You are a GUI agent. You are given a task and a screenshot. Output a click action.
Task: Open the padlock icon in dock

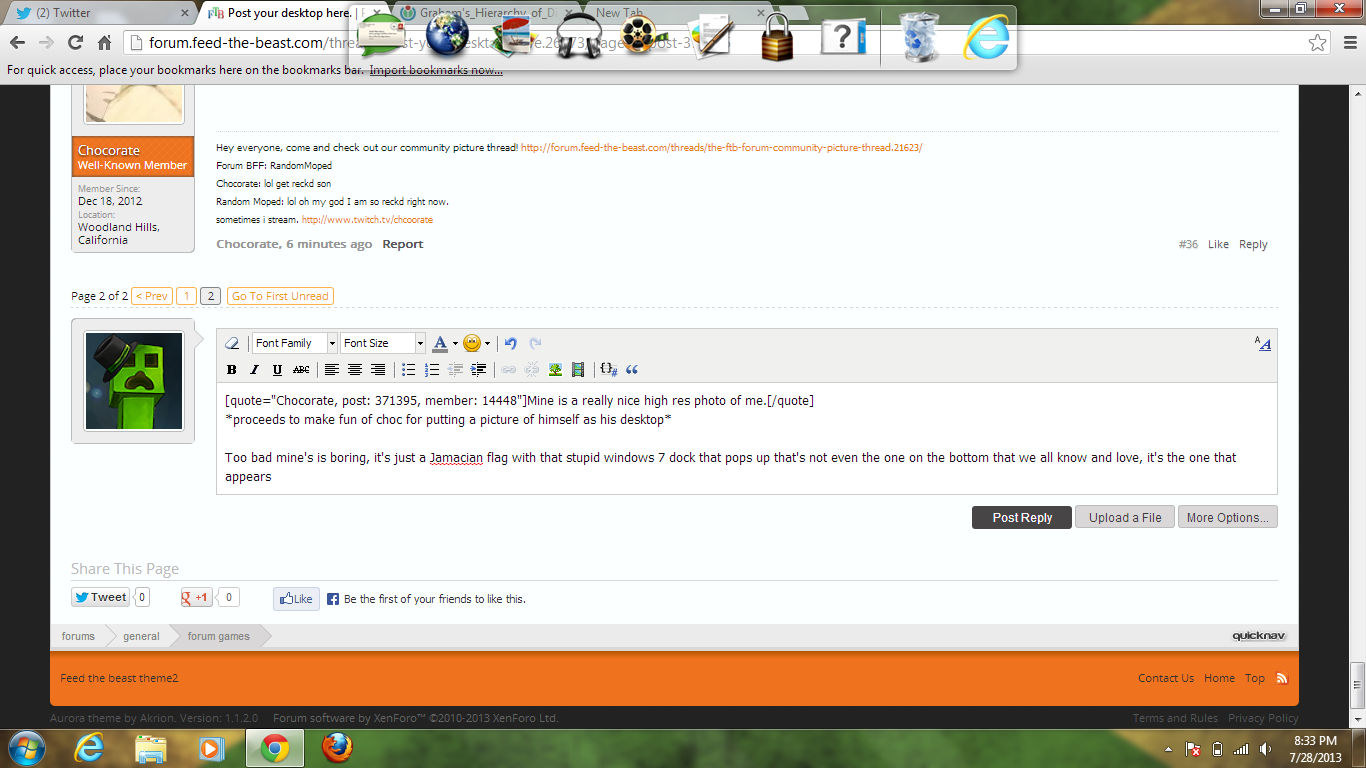coord(777,37)
